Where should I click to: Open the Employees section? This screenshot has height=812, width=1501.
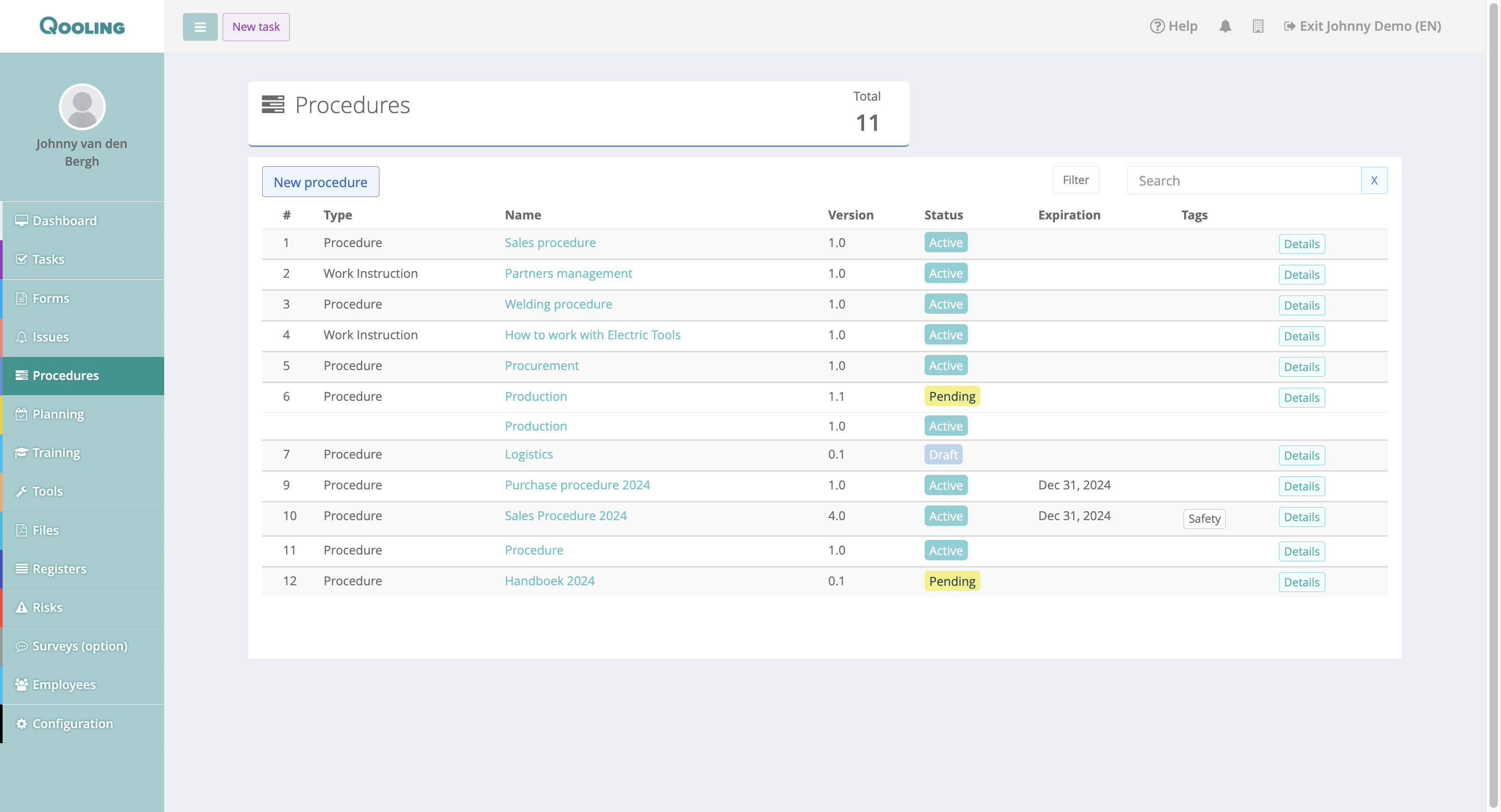tap(64, 684)
